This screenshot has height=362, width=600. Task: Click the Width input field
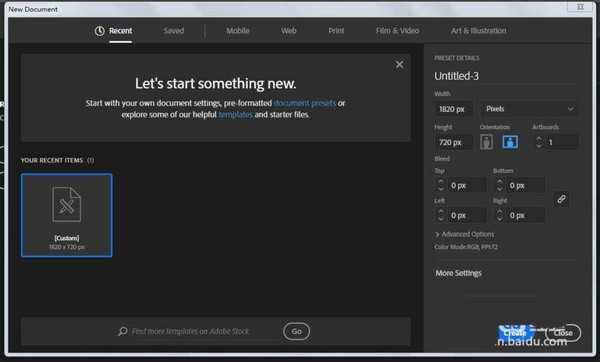pyautogui.click(x=453, y=109)
